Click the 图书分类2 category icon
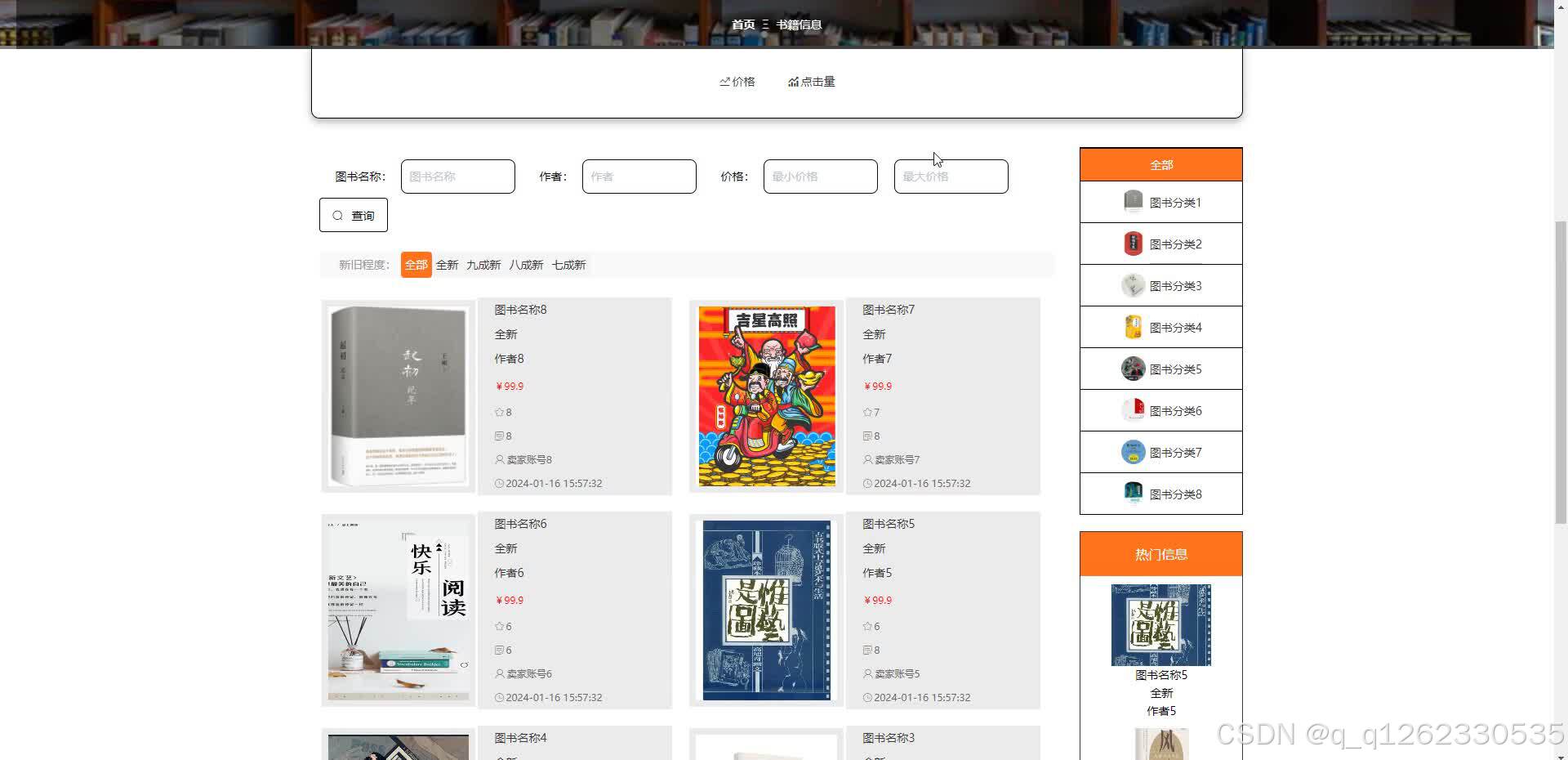The image size is (1568, 760). coord(1134,244)
